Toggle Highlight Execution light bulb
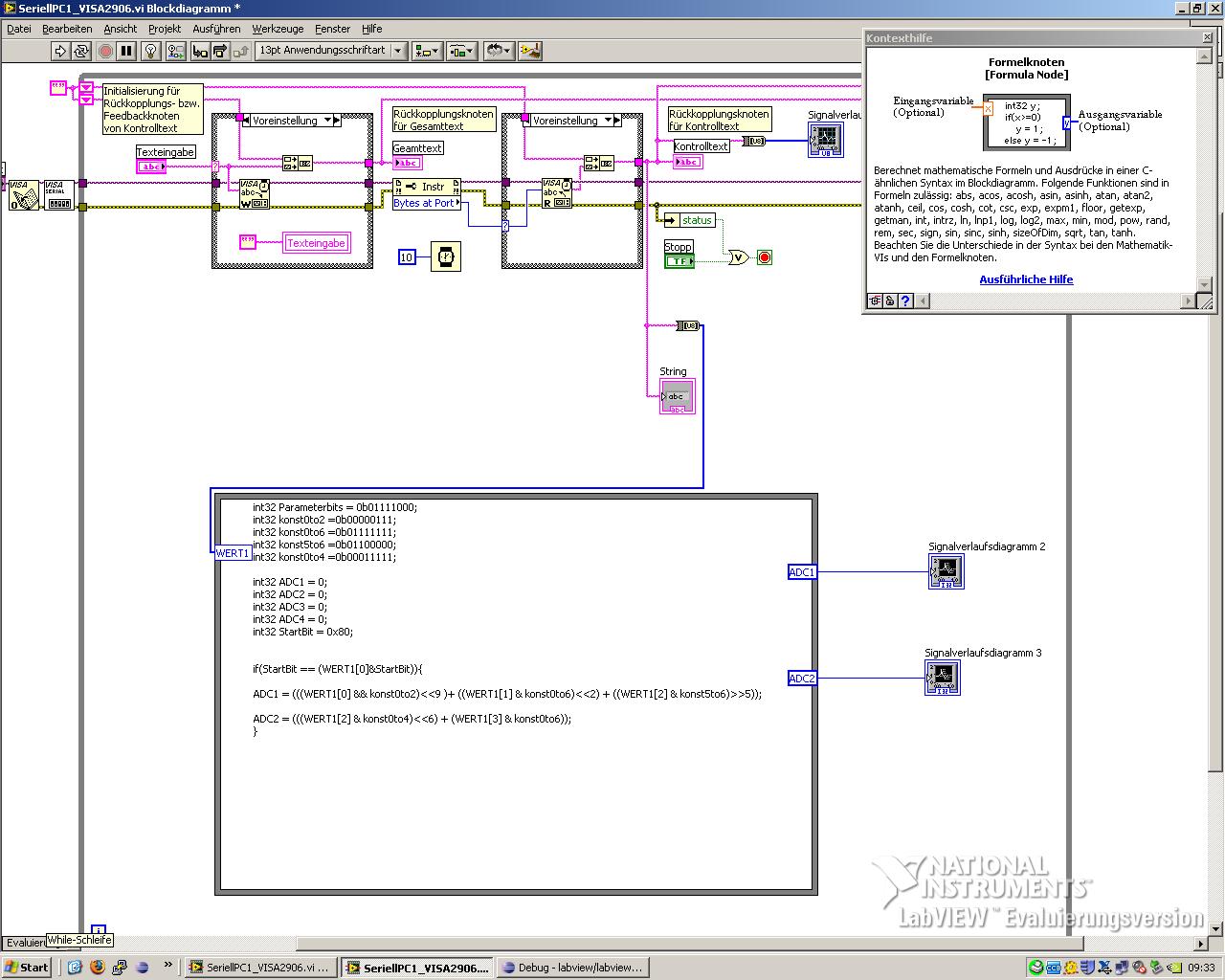1225x980 pixels. click(x=151, y=51)
